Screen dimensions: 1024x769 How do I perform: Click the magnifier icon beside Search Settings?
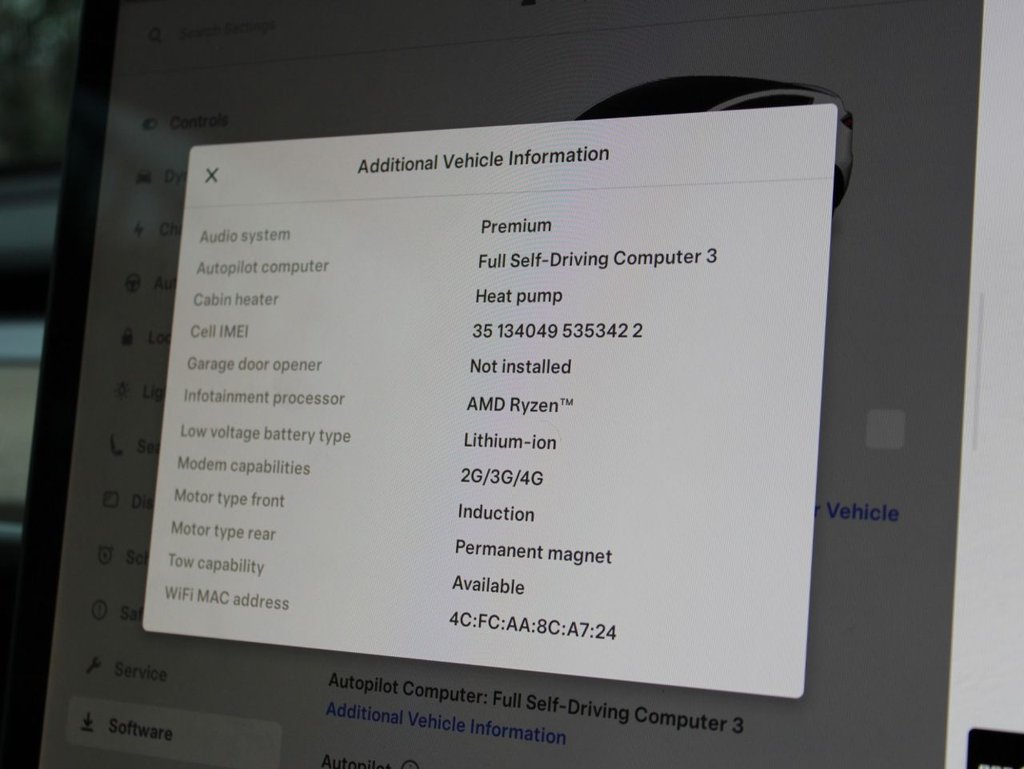tap(155, 35)
